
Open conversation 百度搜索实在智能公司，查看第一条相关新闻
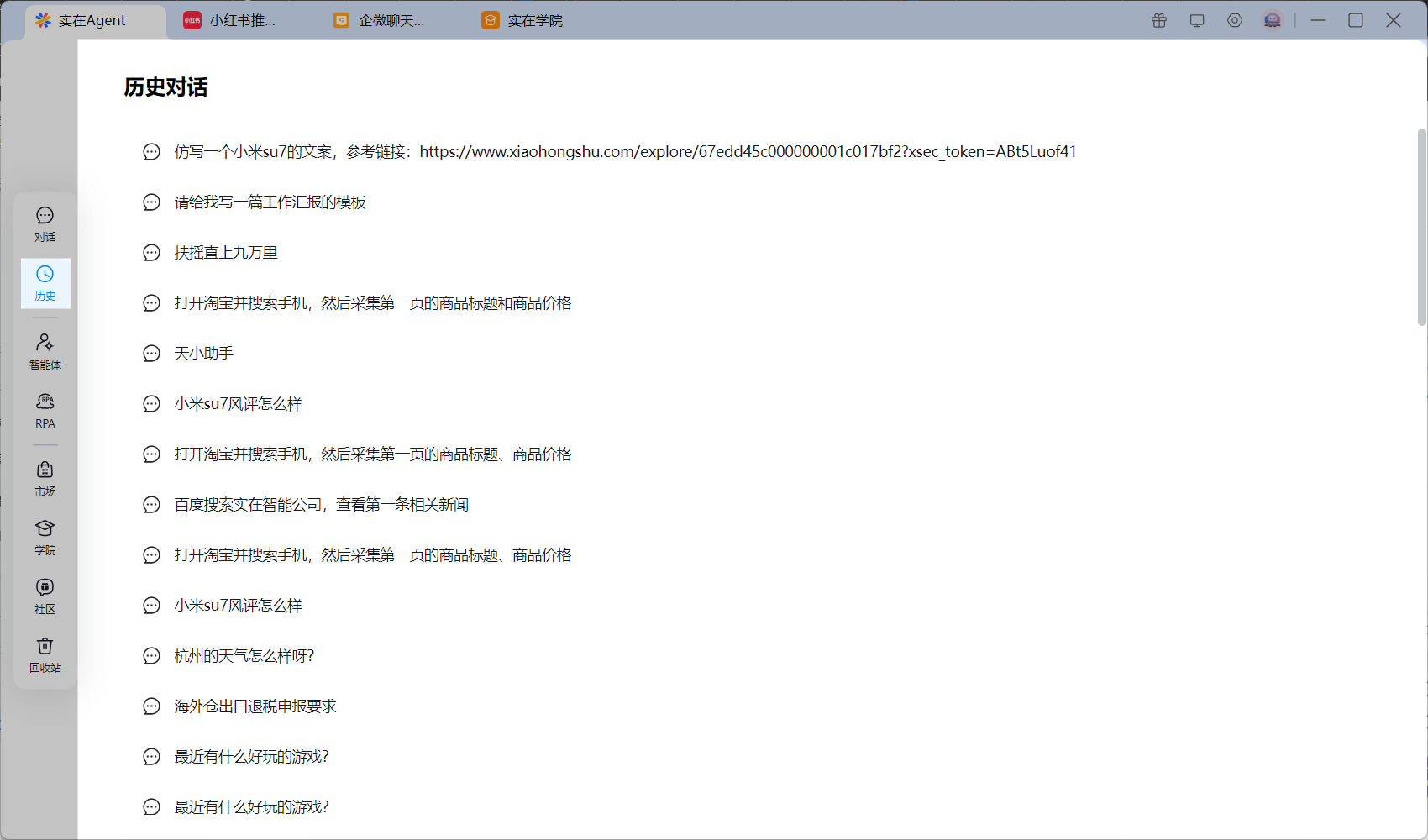(x=321, y=505)
